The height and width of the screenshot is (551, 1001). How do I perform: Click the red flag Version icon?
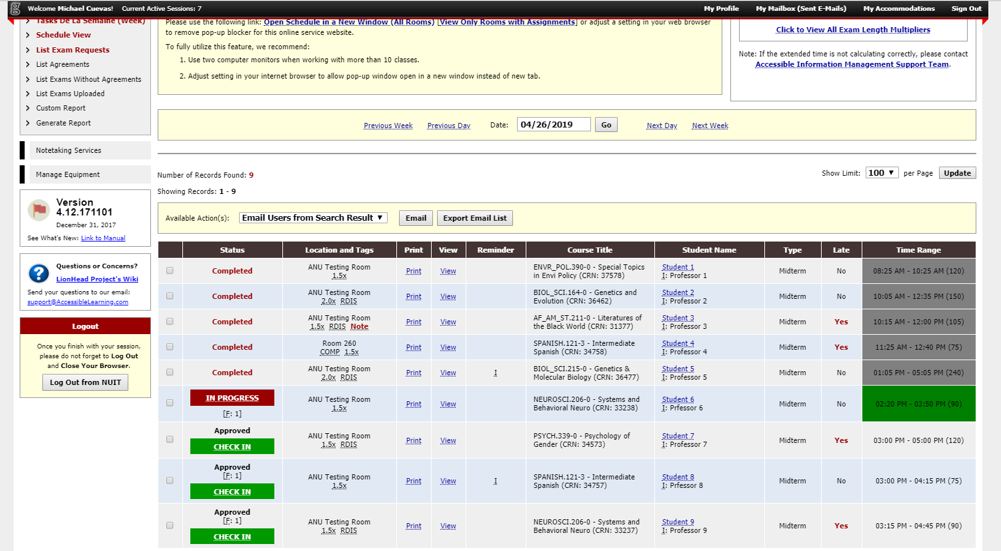coord(38,210)
